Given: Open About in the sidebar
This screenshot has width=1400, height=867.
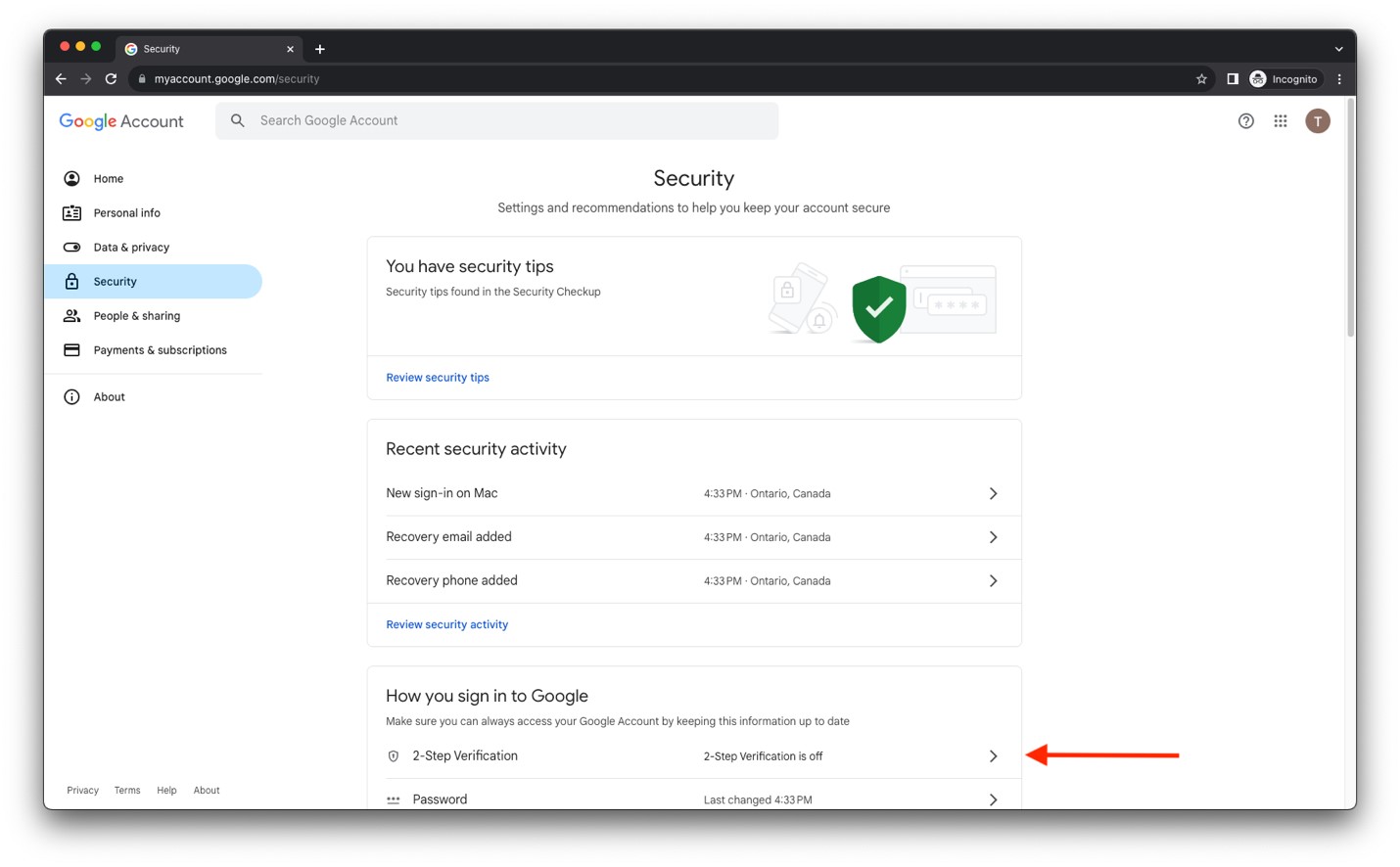Looking at the screenshot, I should coord(153,397).
